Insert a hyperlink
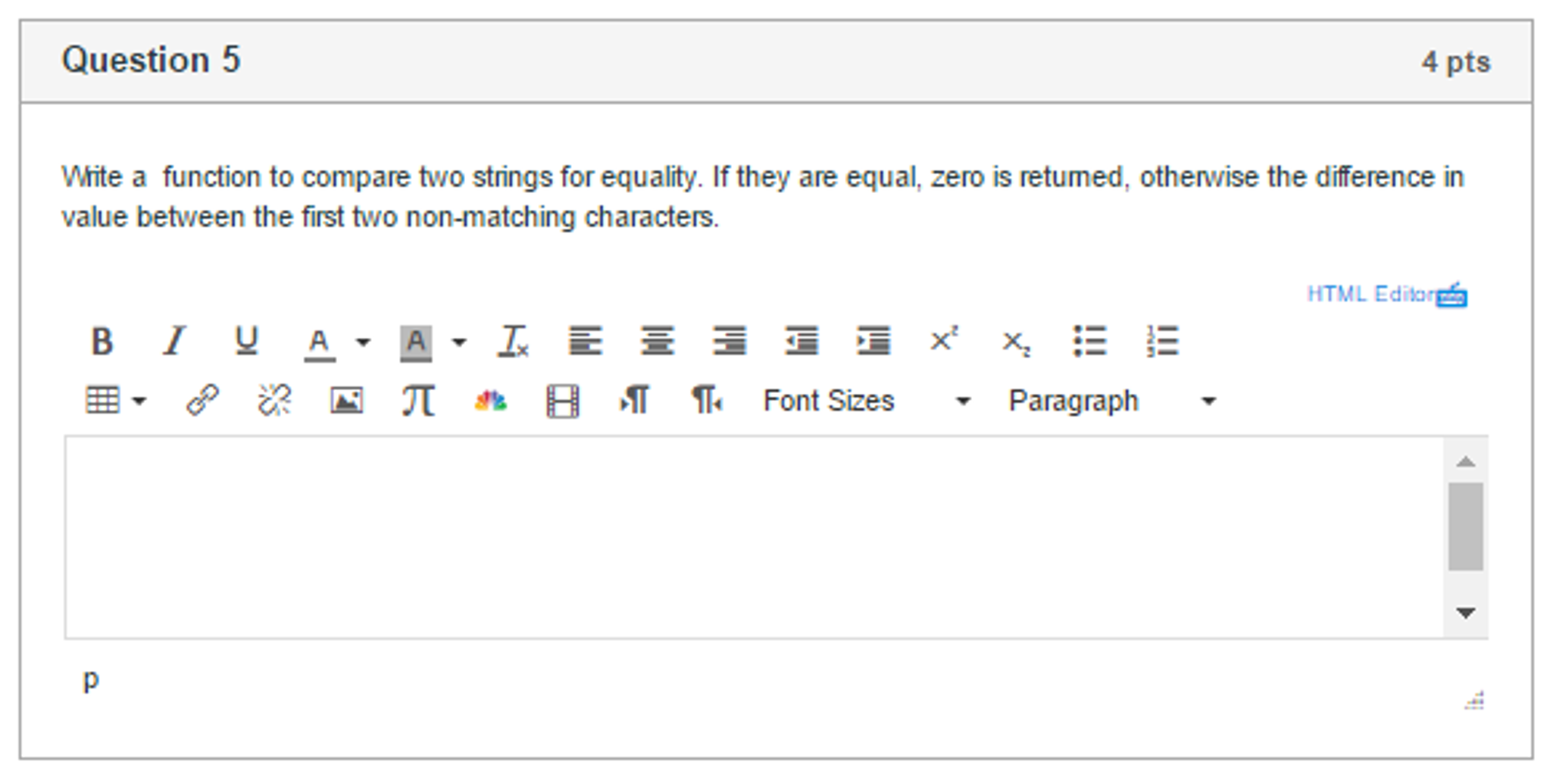 (x=205, y=400)
